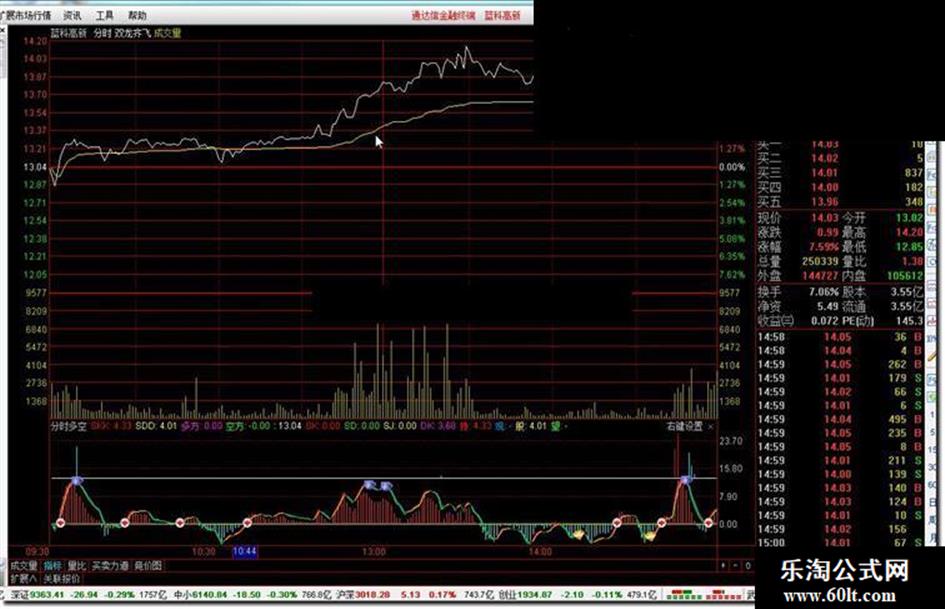945x609 pixels.
Task: Click the 分时 label in the chart header
Action: pos(102,34)
